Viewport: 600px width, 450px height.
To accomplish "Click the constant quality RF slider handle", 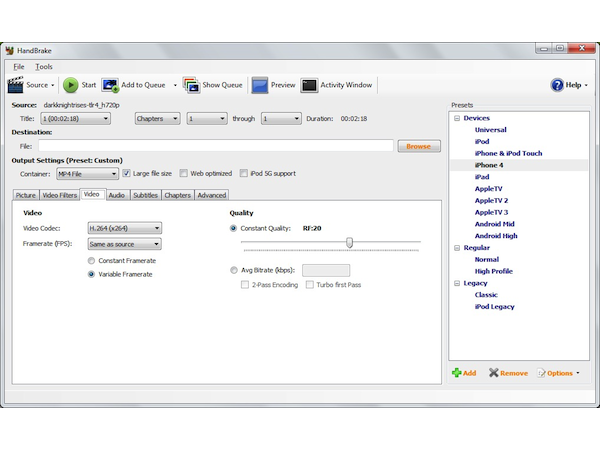I will (x=349, y=242).
